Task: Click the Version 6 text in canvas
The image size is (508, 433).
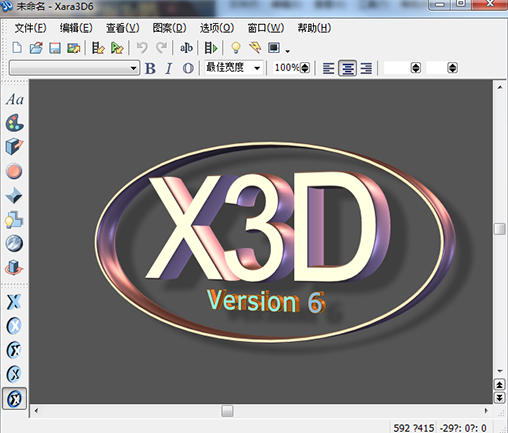Action: pyautogui.click(x=266, y=301)
